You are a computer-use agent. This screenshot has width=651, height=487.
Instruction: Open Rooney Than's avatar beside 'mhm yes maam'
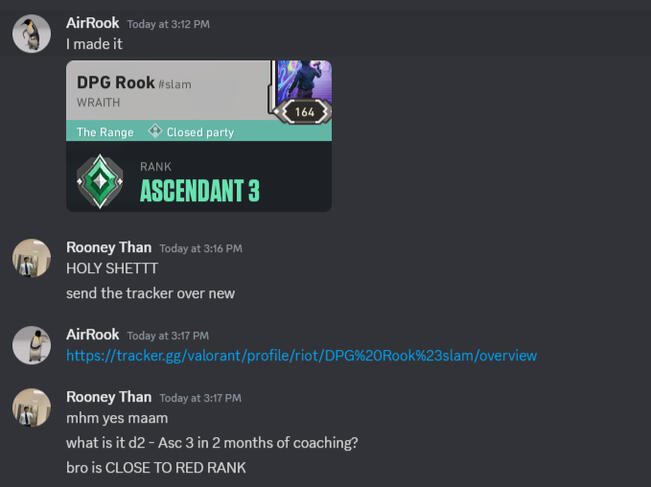[32, 407]
